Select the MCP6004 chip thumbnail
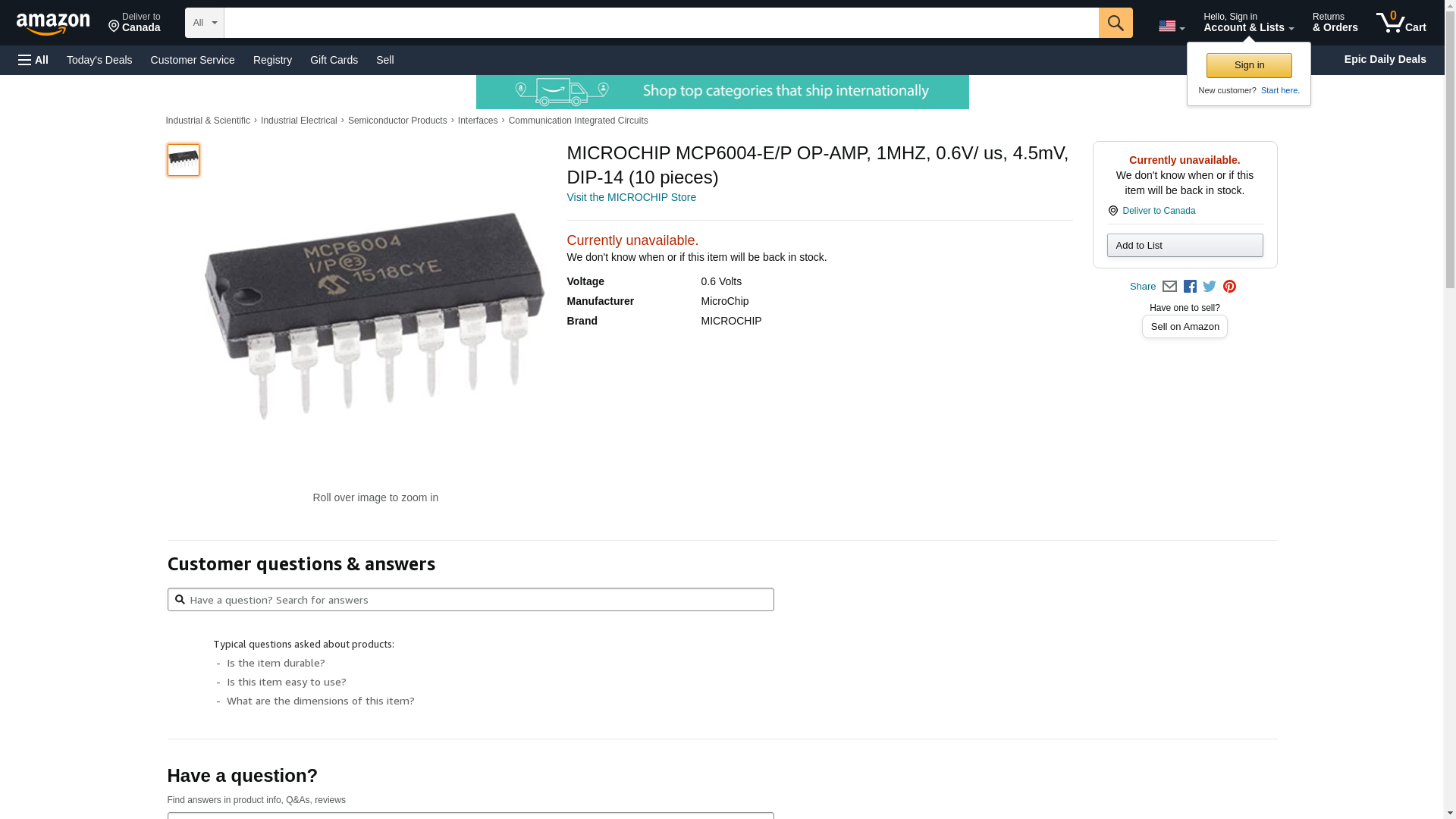Screen dimensions: 1456x819 tap(184, 160)
